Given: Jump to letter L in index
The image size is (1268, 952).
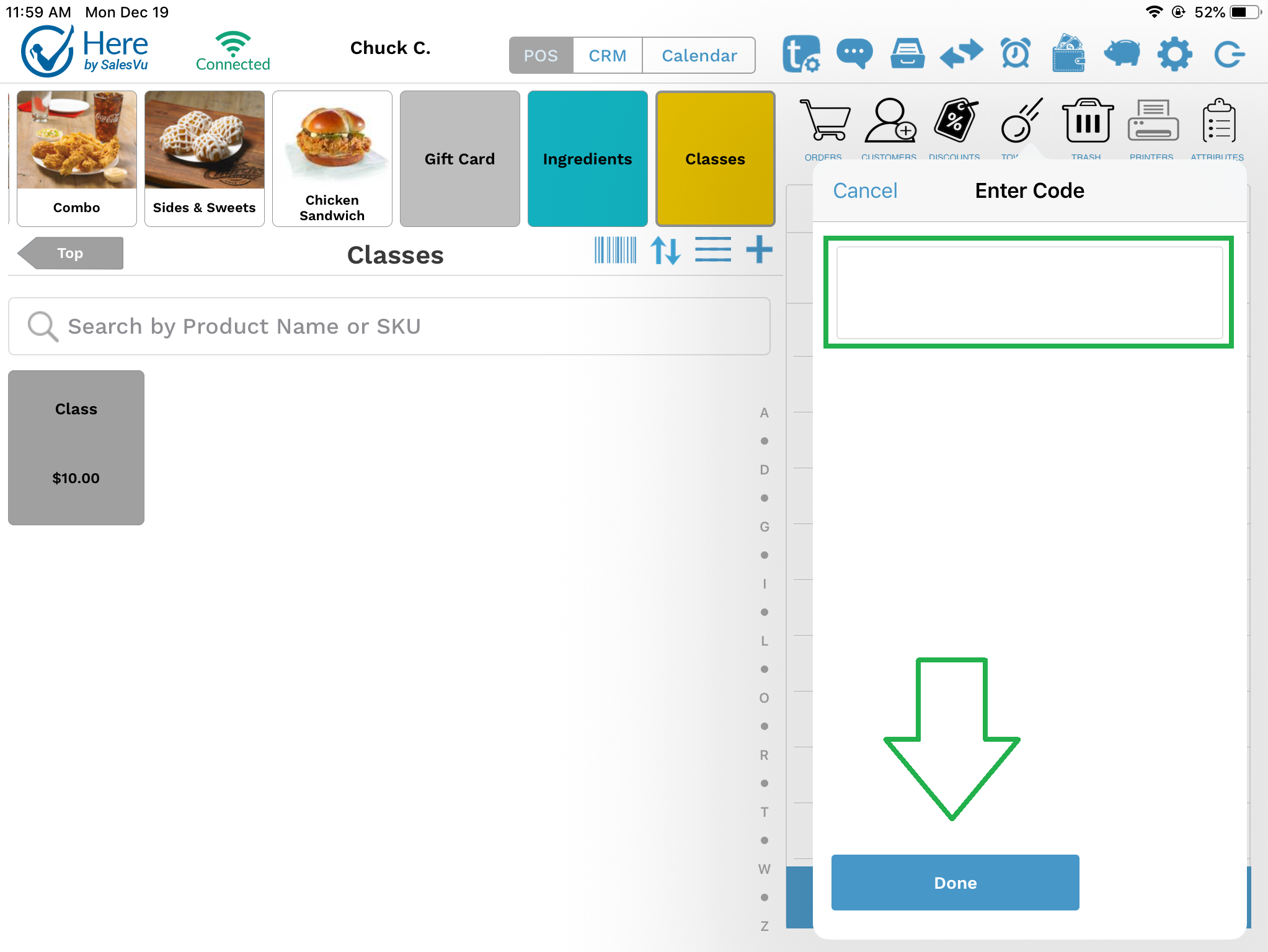Looking at the screenshot, I should pos(765,641).
